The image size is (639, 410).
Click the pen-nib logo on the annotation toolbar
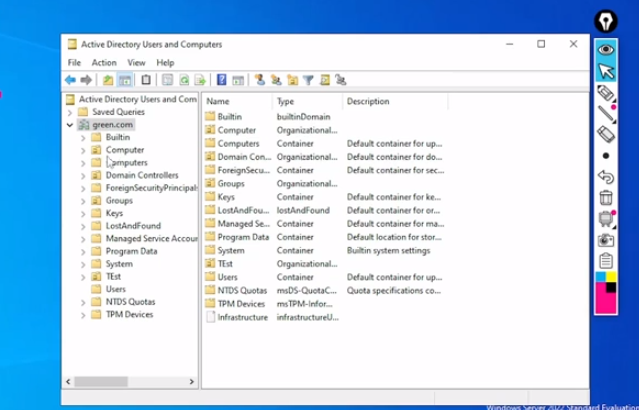click(606, 21)
